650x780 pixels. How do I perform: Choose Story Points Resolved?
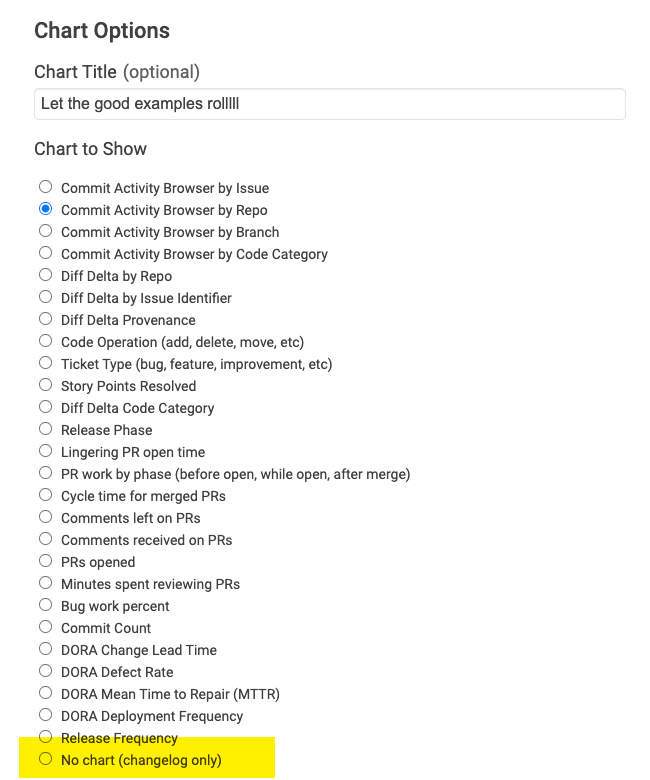[x=45, y=385]
